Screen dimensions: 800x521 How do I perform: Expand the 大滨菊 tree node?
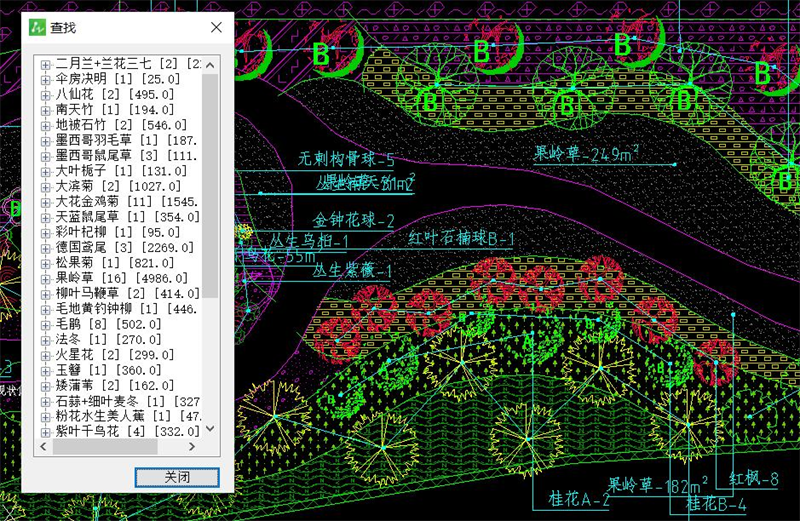click(x=46, y=187)
